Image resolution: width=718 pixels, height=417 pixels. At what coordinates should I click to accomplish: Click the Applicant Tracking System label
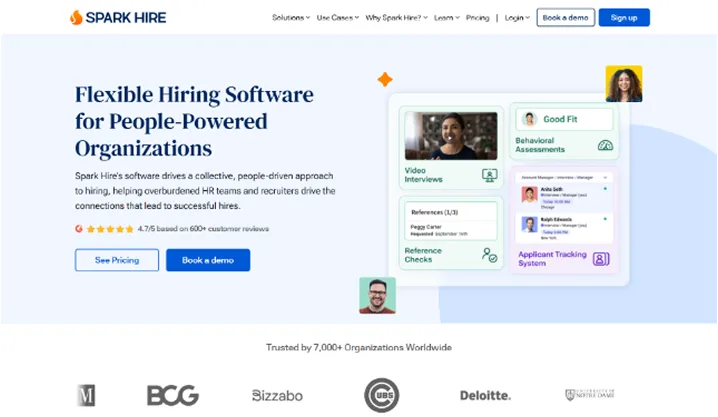(x=552, y=259)
